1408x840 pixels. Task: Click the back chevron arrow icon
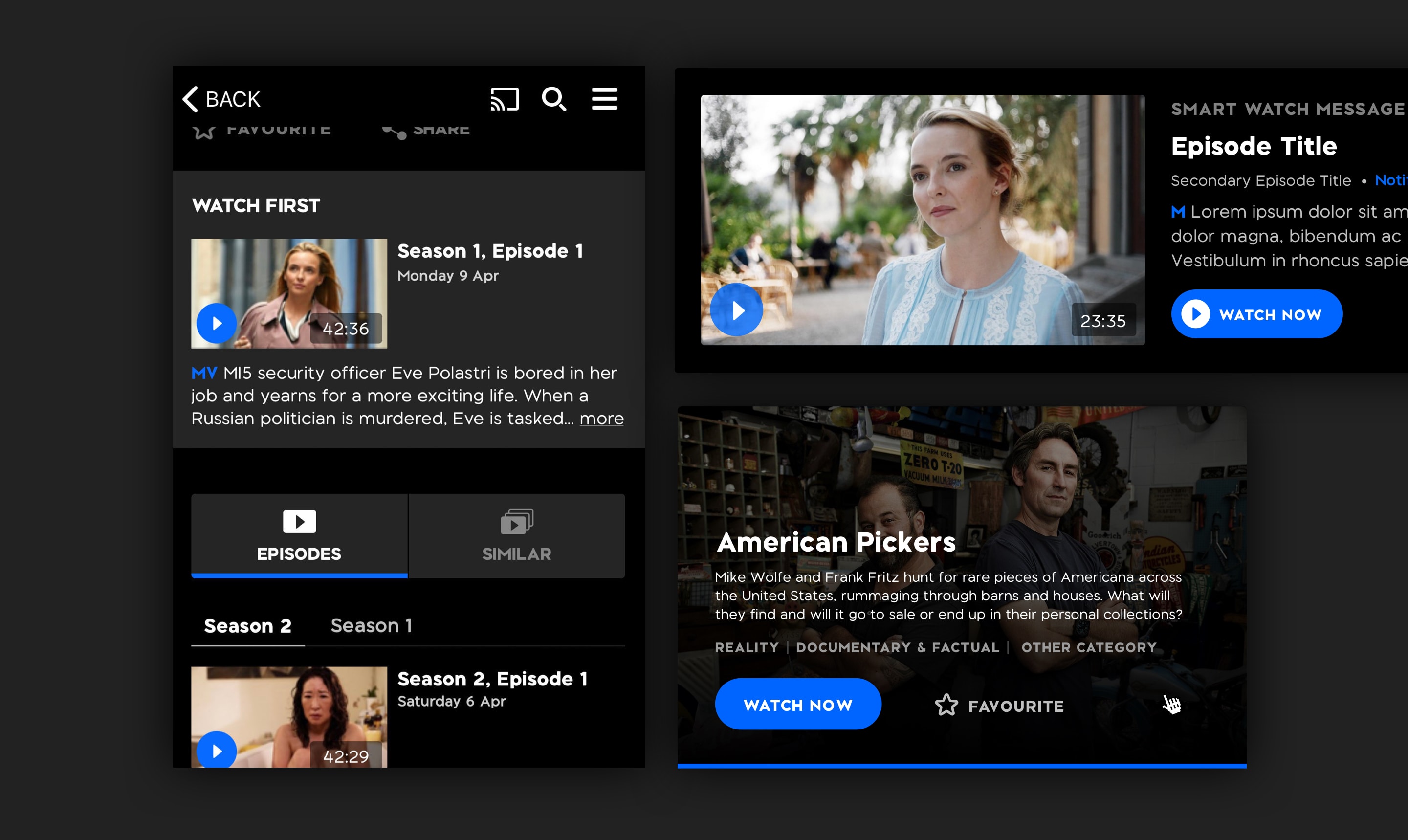click(x=191, y=99)
